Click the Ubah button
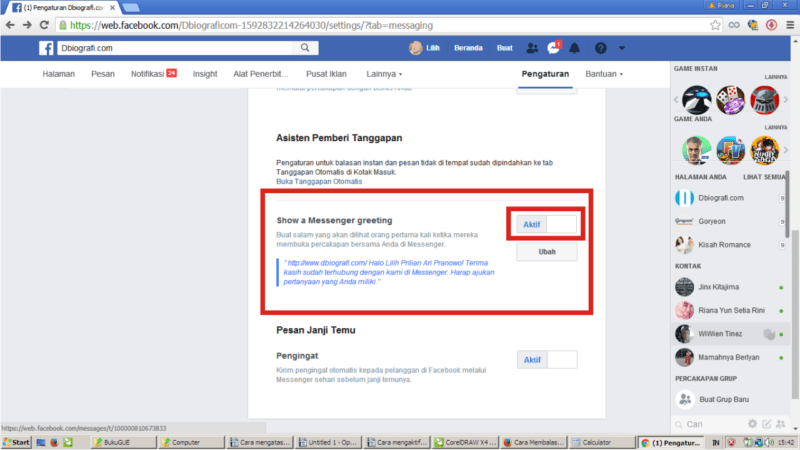The width and height of the screenshot is (800, 450). point(546,252)
